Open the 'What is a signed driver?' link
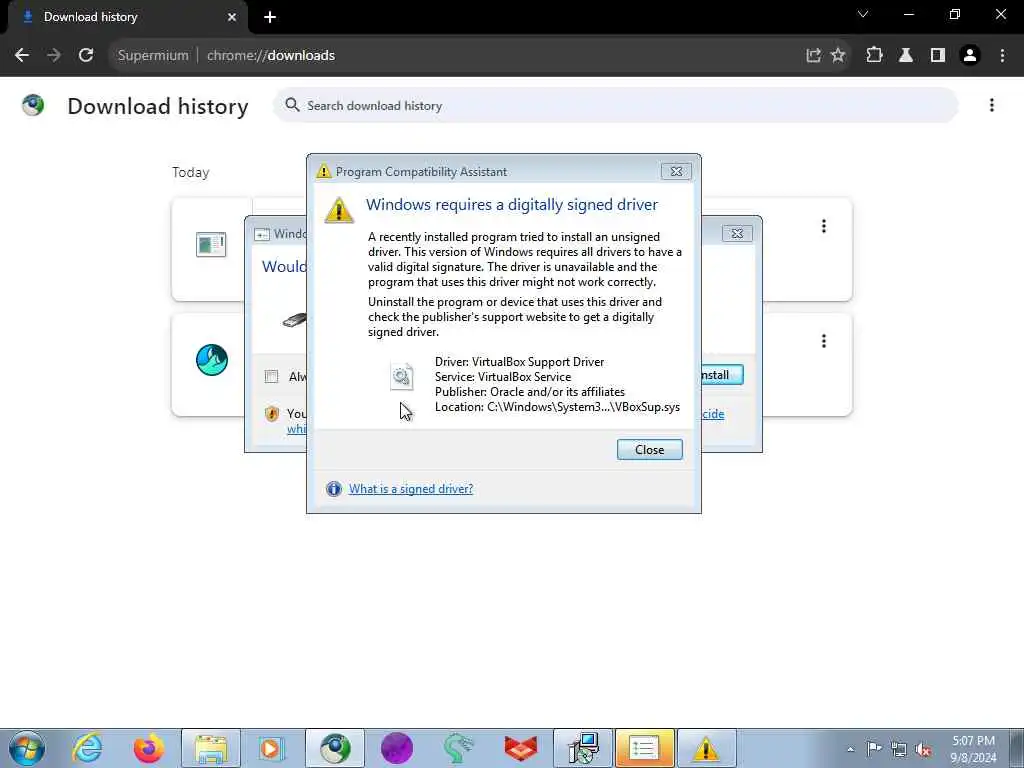Screen dimensions: 1024x768 411,488
